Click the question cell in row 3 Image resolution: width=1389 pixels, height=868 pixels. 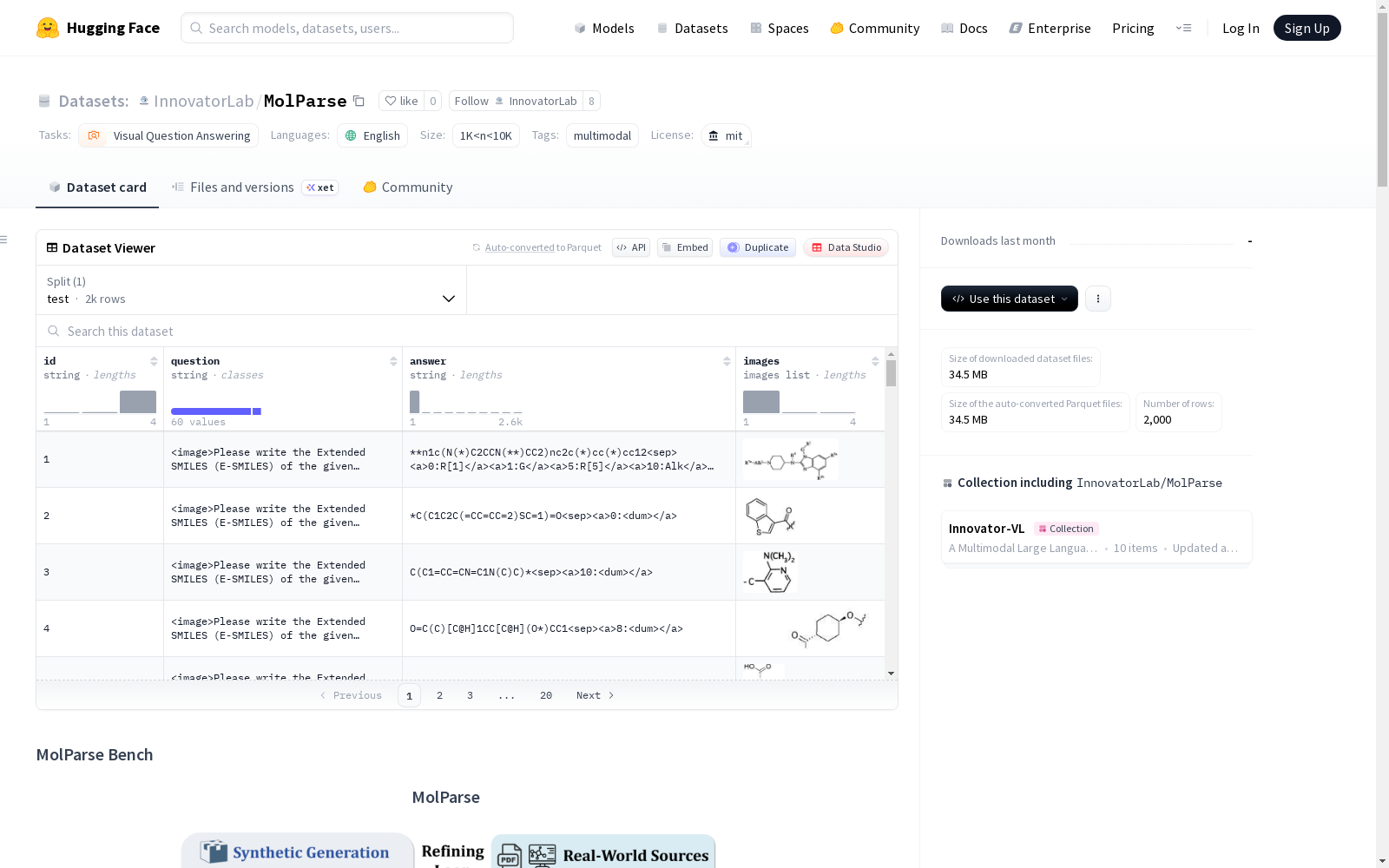point(283,572)
